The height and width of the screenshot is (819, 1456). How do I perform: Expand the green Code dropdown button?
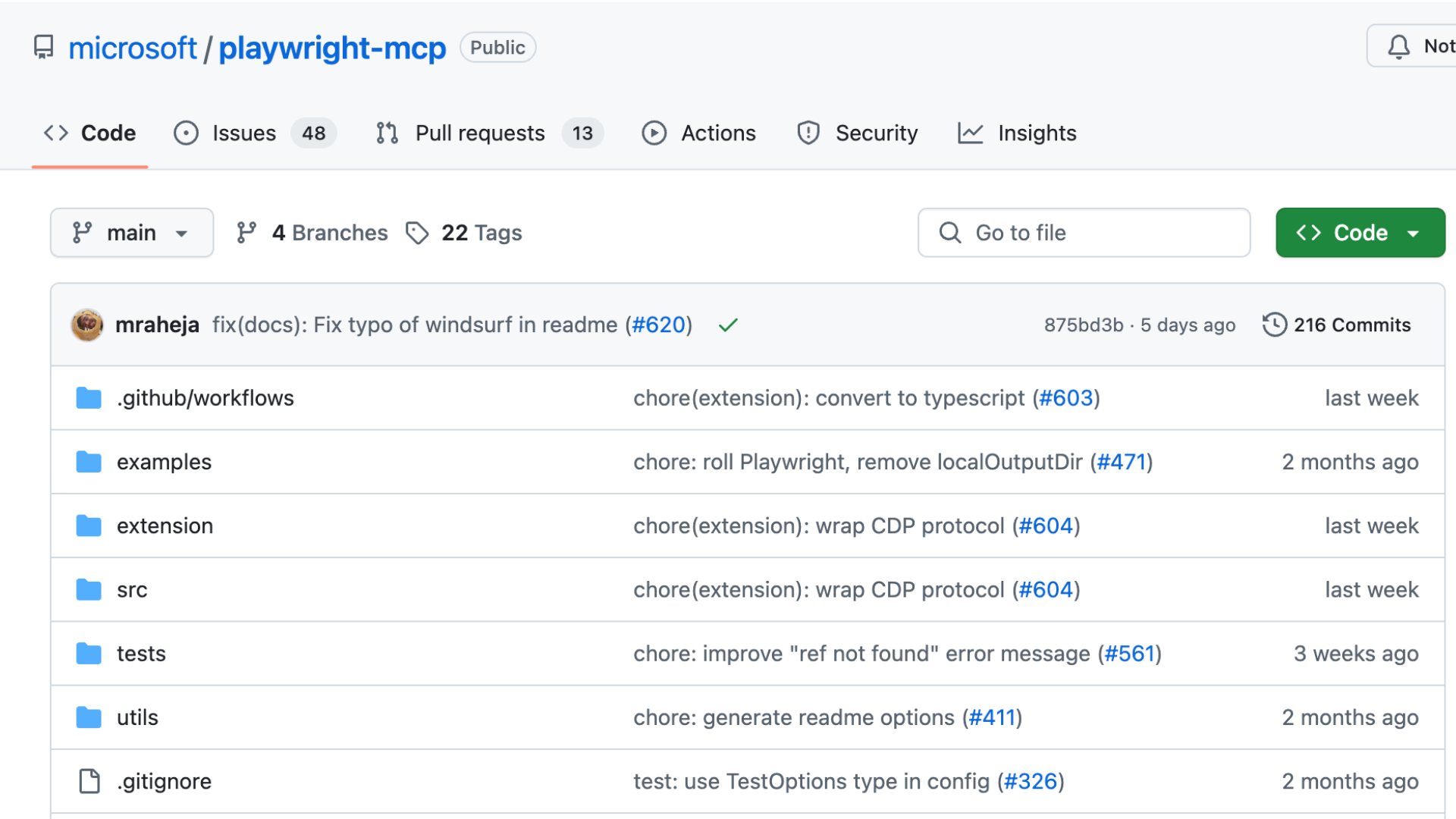click(x=1360, y=233)
